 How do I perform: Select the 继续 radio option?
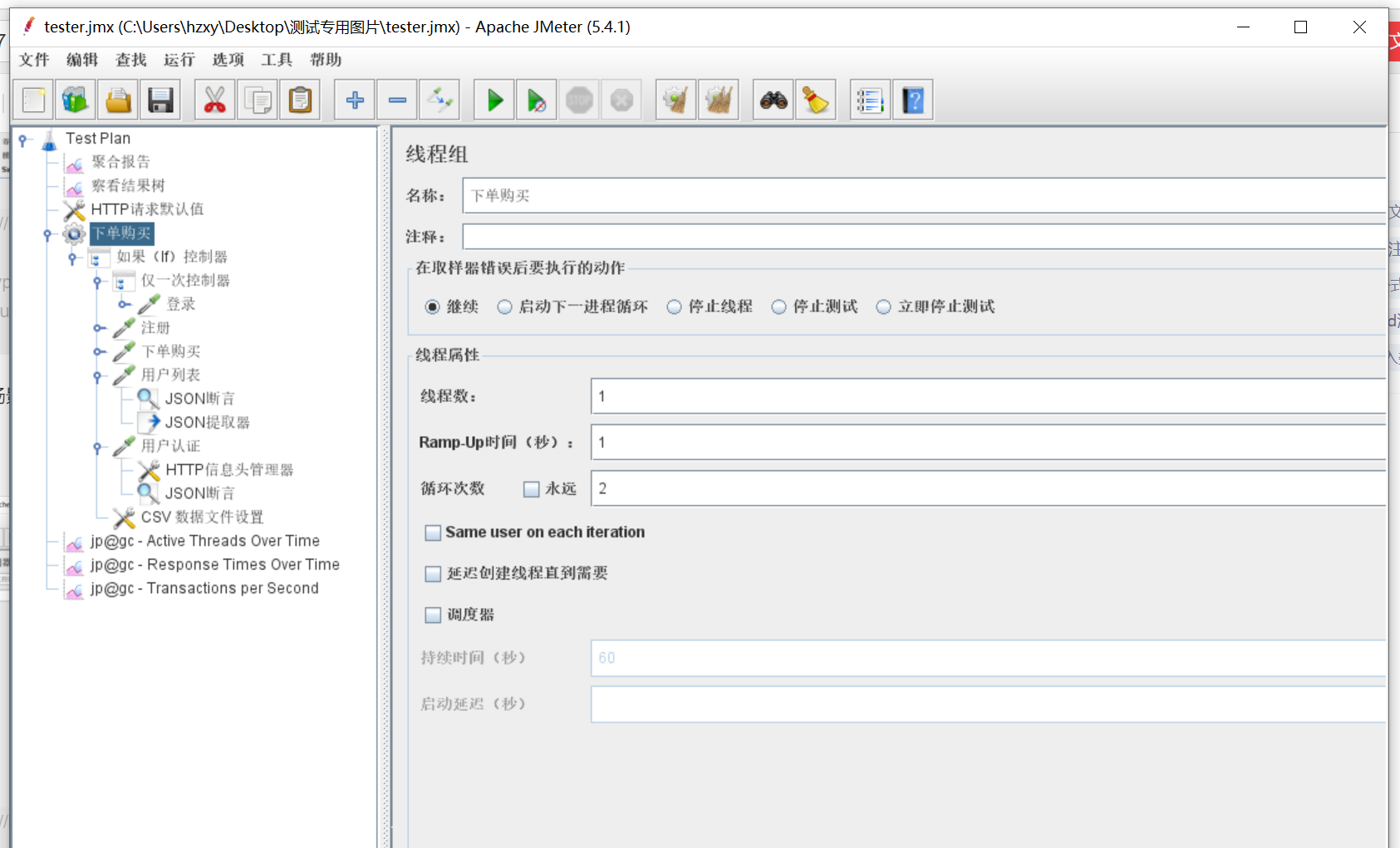point(432,307)
